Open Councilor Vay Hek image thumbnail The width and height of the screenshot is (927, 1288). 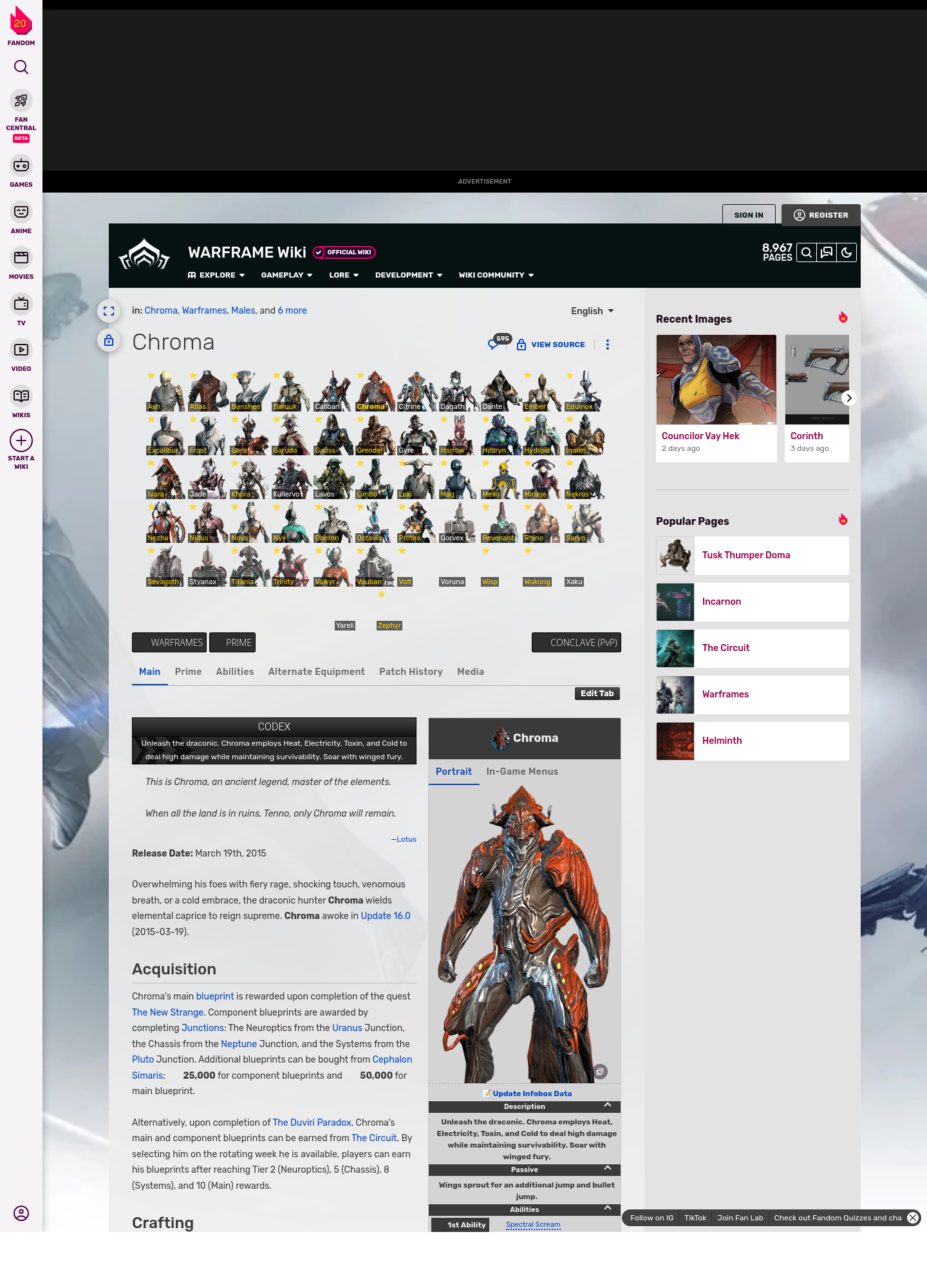716,379
